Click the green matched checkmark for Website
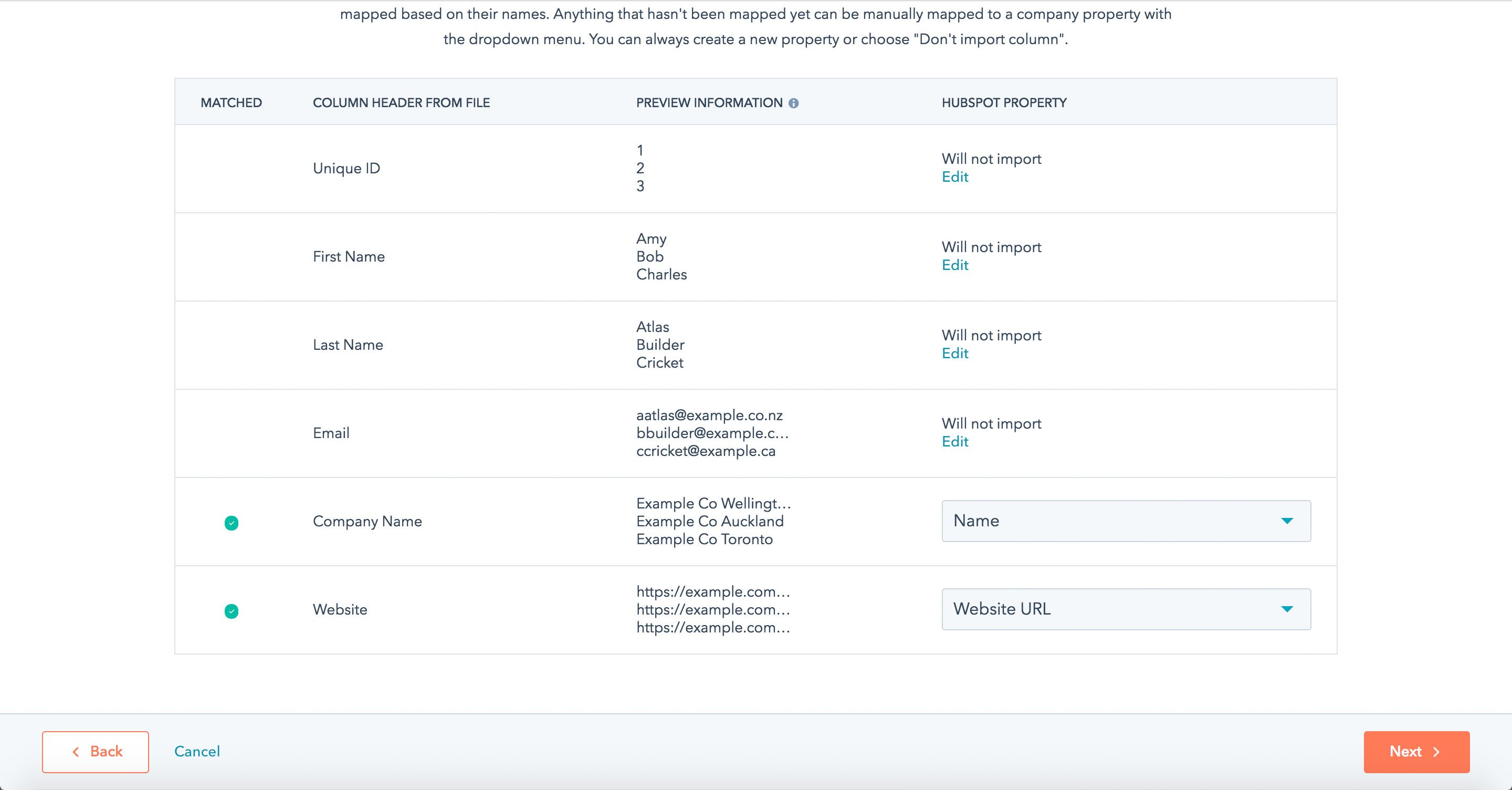Viewport: 1512px width, 790px height. pos(231,612)
